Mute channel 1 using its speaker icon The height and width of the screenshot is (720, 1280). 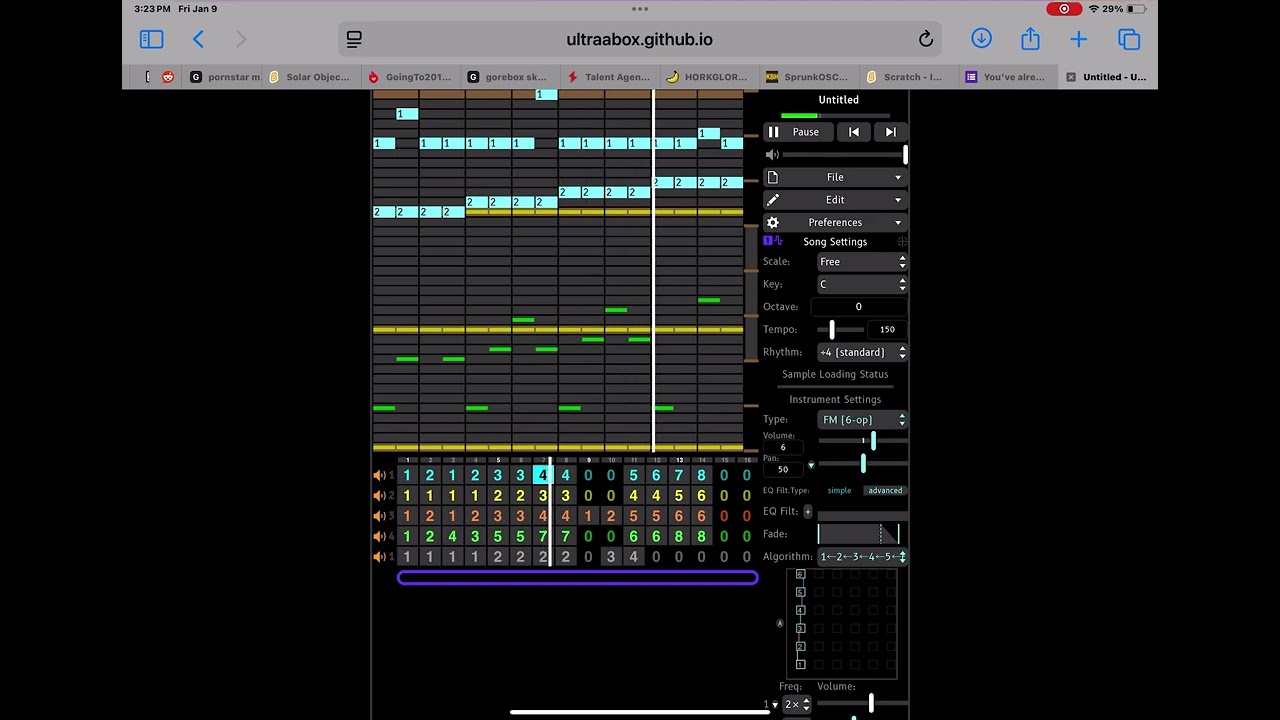point(380,476)
